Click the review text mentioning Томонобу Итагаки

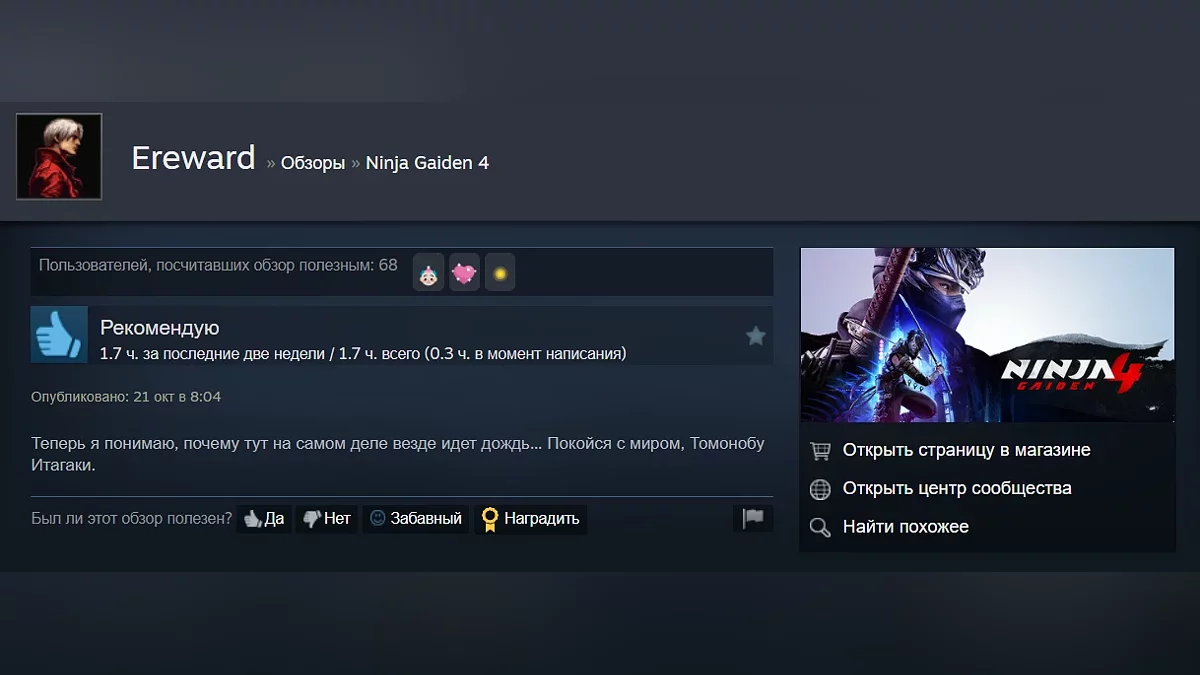(398, 454)
